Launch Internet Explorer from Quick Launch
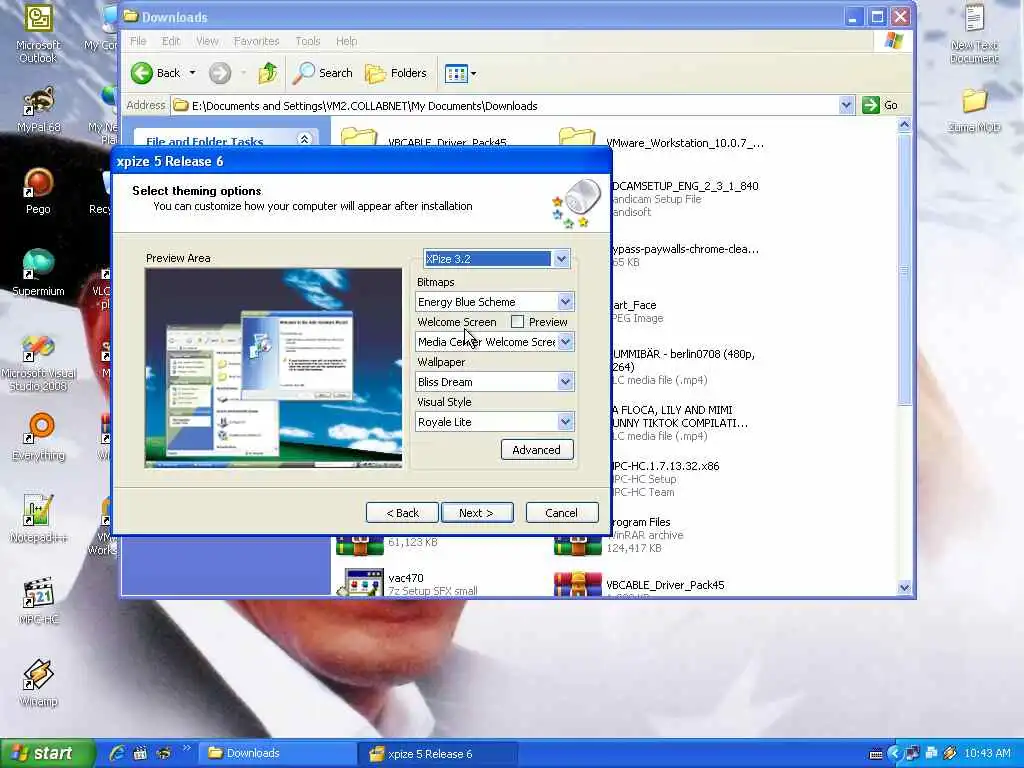 [x=118, y=753]
